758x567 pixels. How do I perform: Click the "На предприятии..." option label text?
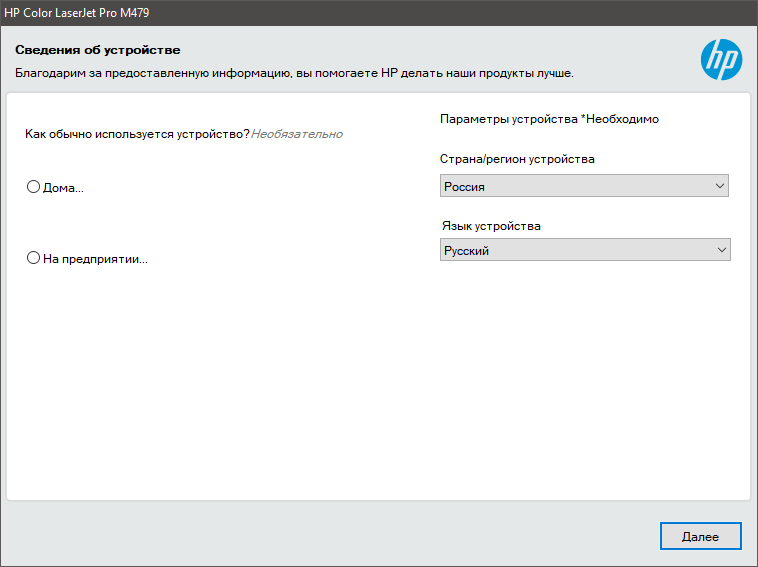[x=95, y=259]
